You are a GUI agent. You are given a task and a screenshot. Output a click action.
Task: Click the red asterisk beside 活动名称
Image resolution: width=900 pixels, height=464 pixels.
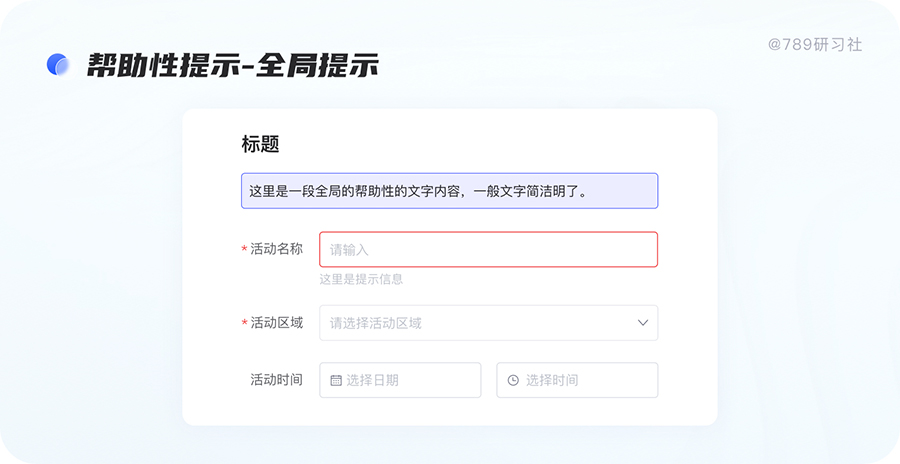point(244,250)
